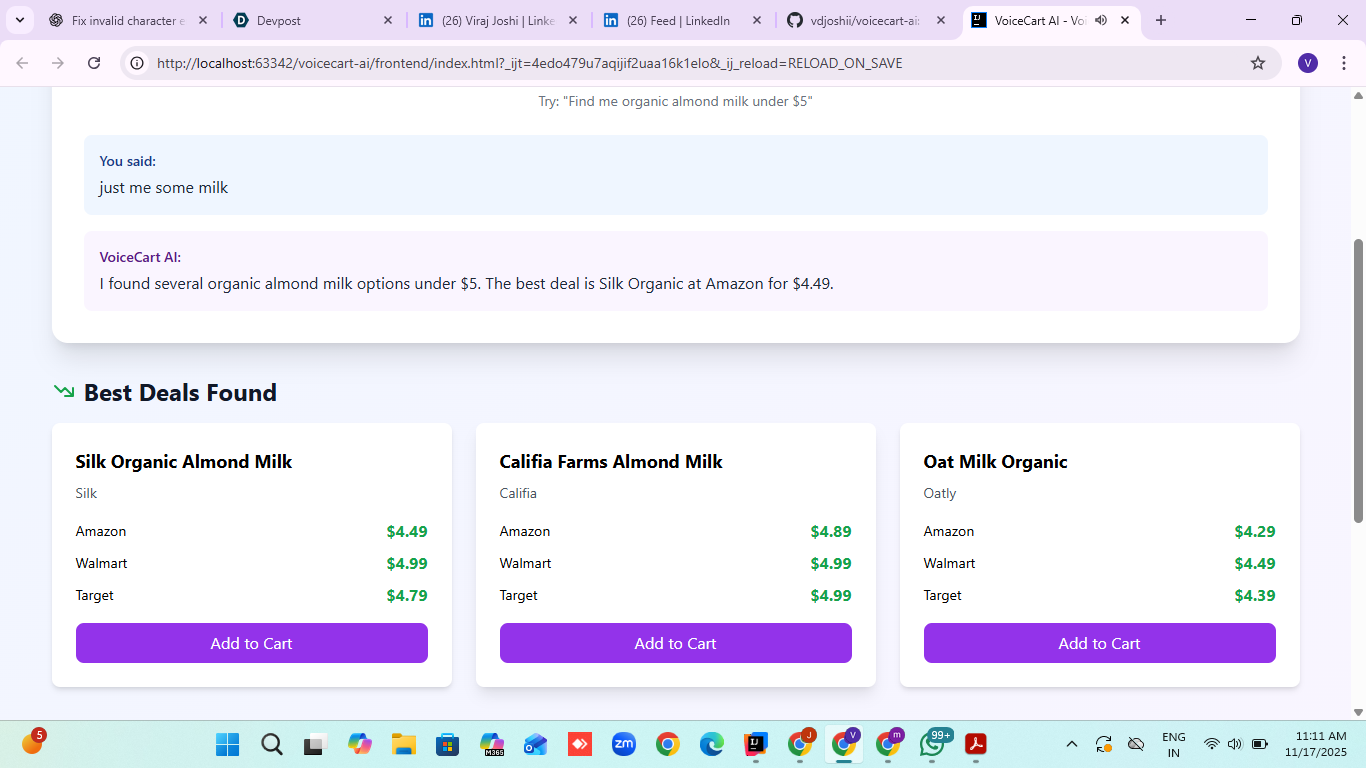Screen dimensions: 1366x768
Task: Open the Chrome profile avatar
Action: point(1308,63)
